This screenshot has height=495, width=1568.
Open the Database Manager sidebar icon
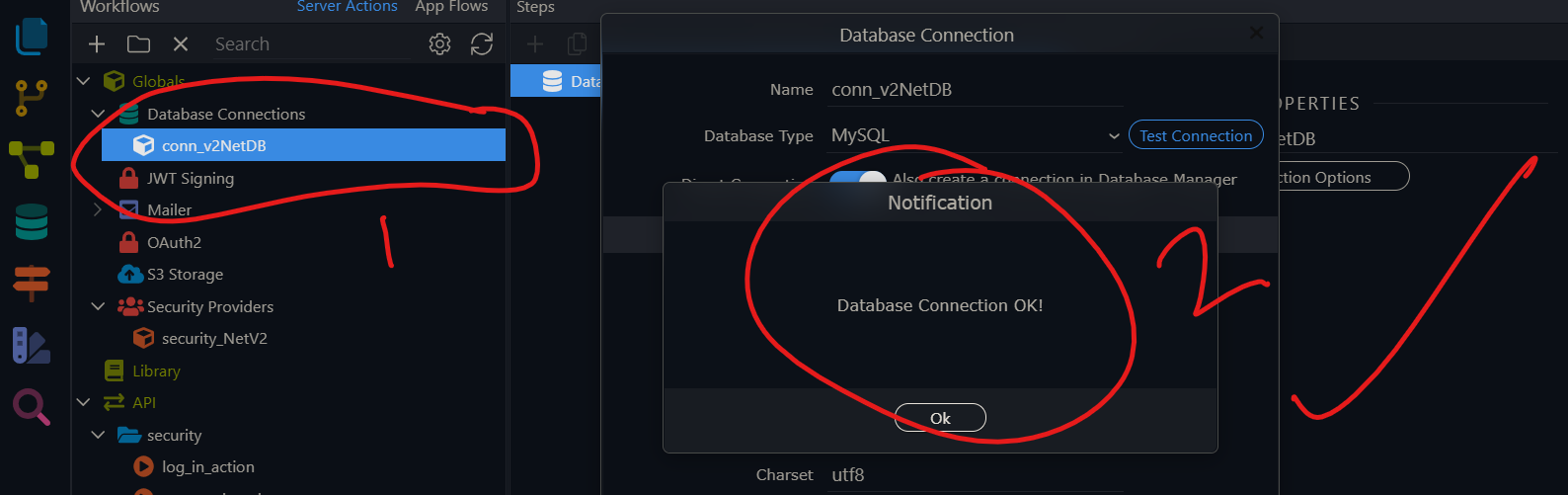32,221
